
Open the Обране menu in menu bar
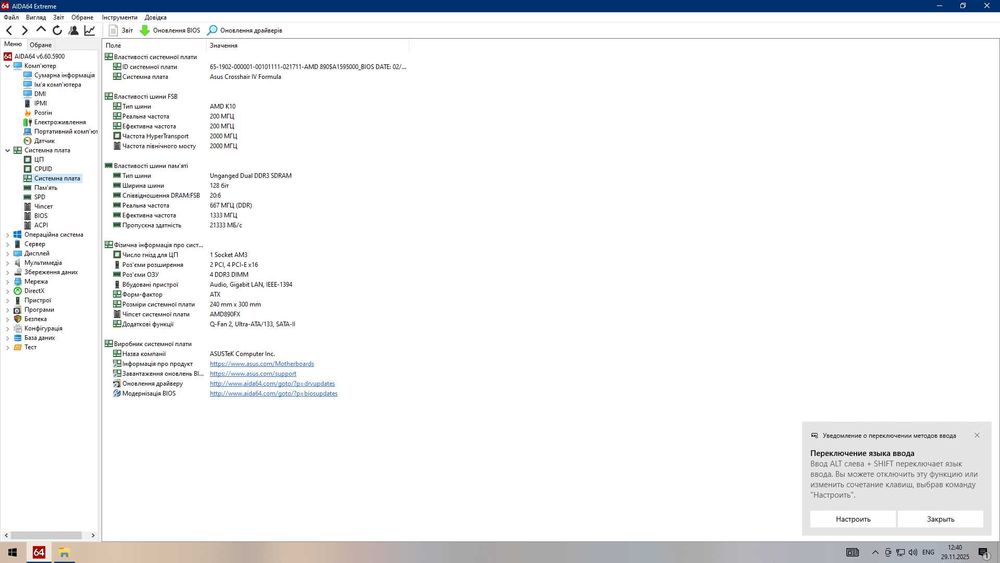82,17
